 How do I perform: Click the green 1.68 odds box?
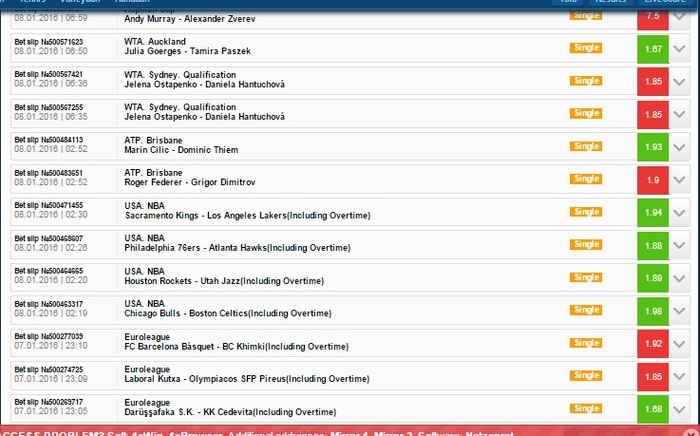pos(653,410)
